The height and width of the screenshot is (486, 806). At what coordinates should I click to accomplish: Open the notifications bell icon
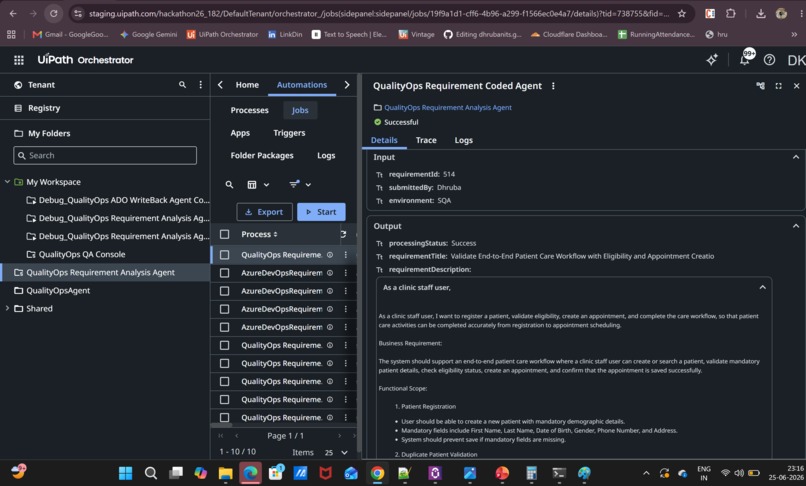(744, 60)
